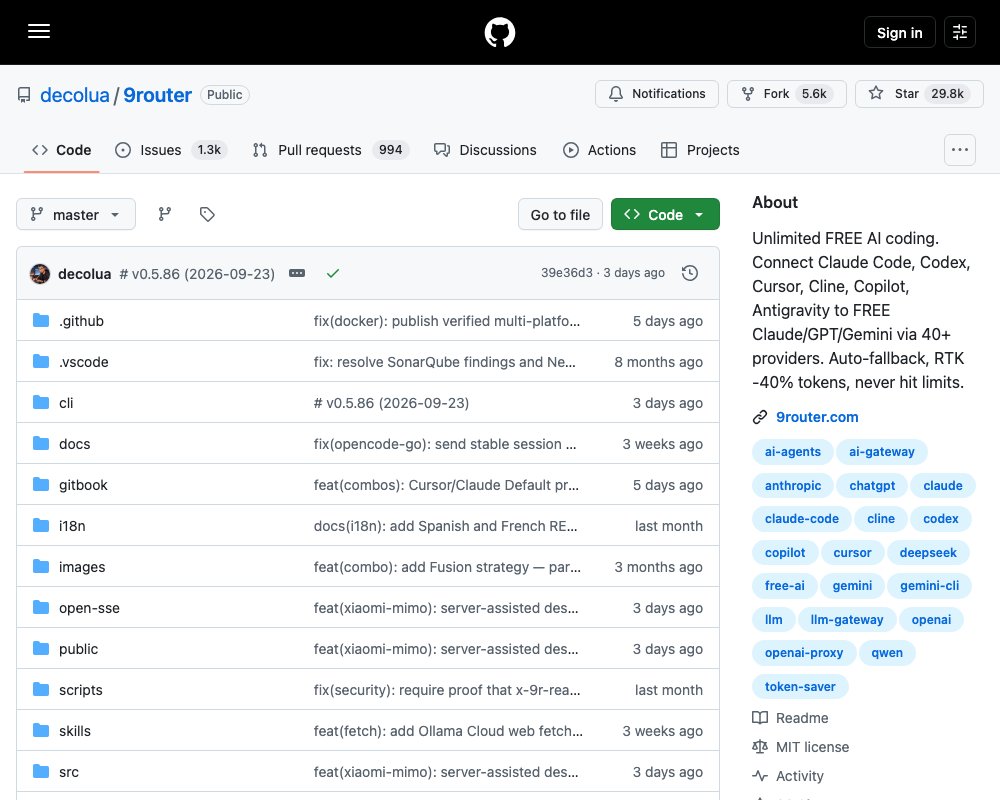Screen dimensions: 1000x800
Task: Open the Discussions tab
Action: click(x=485, y=150)
